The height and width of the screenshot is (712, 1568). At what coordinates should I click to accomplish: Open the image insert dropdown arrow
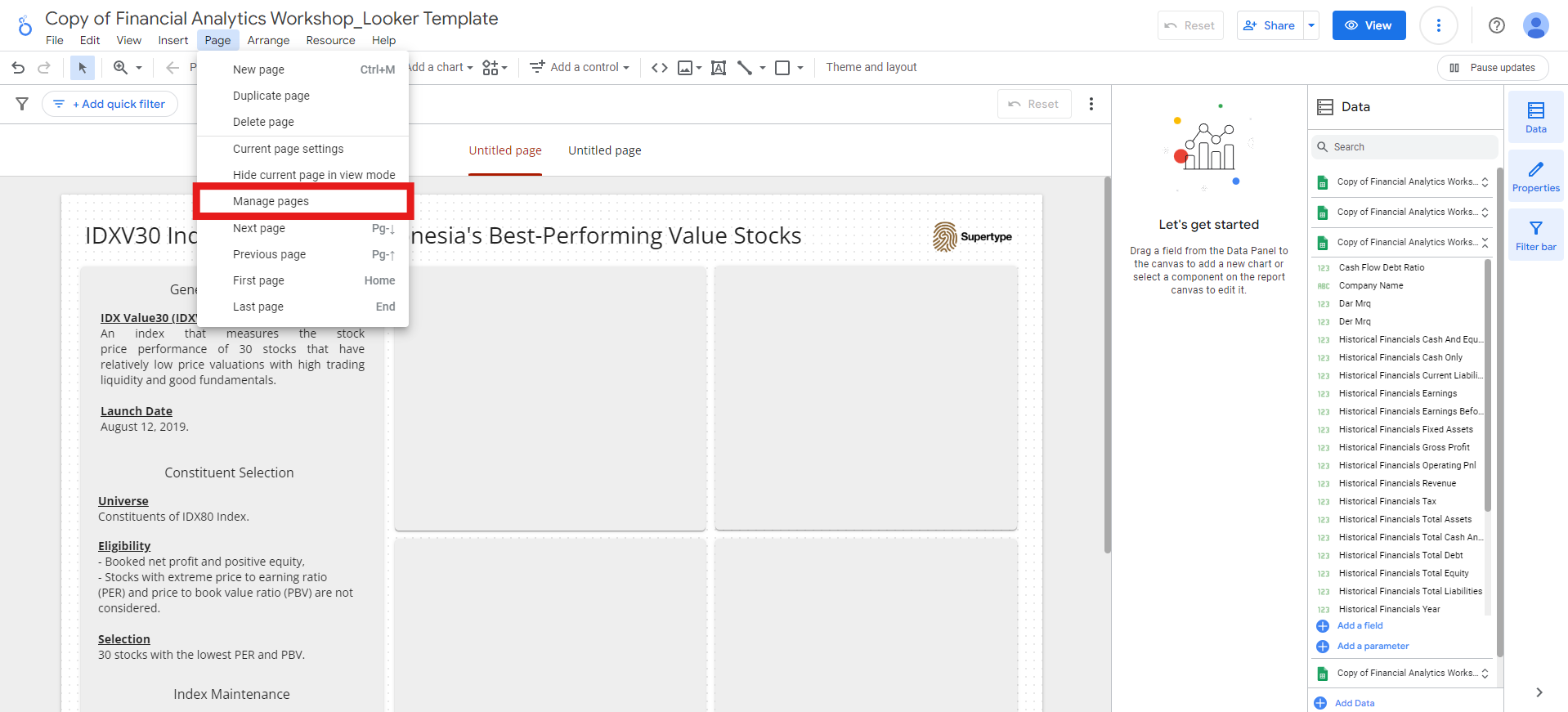click(x=699, y=68)
